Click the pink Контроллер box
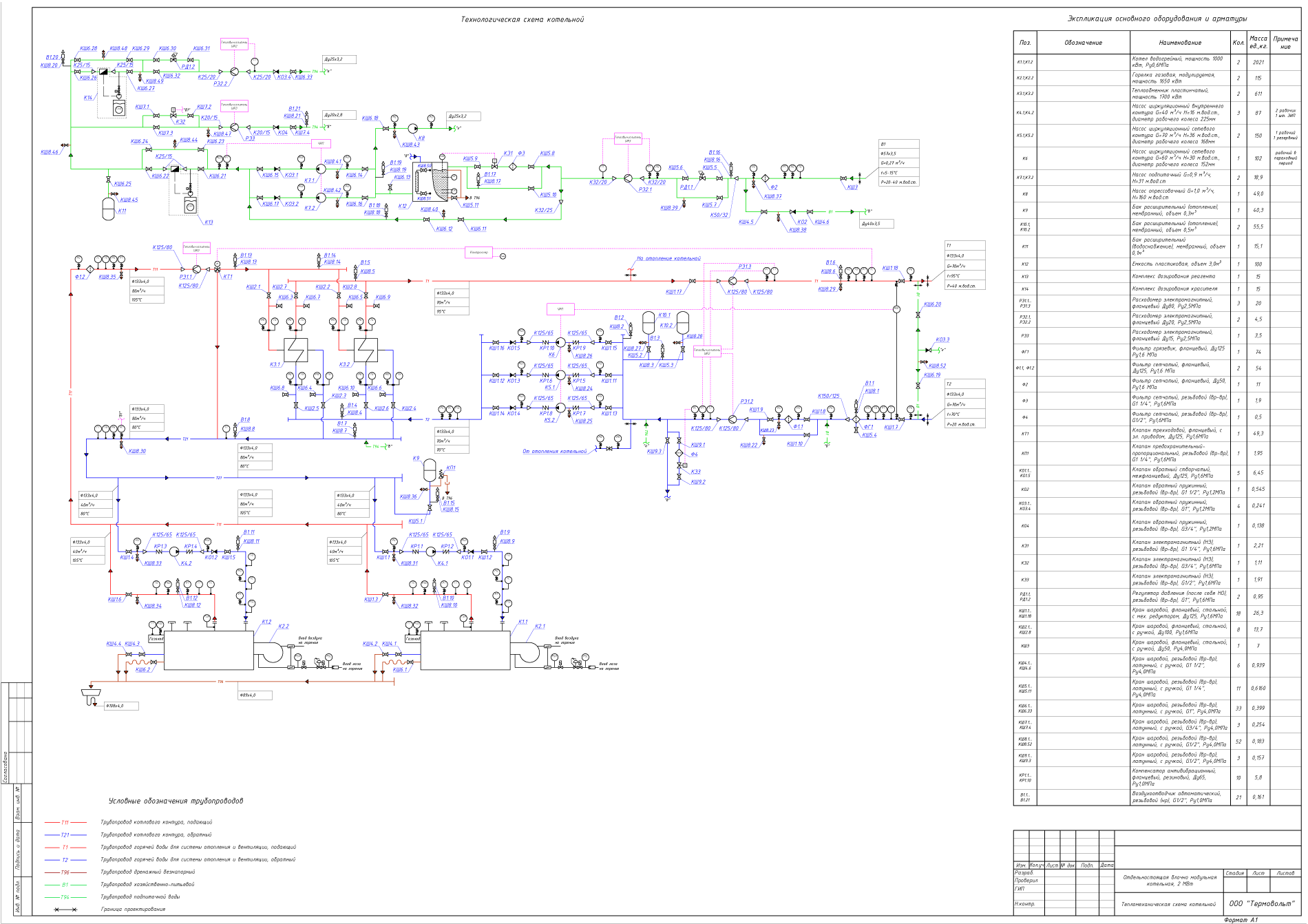This screenshot has height=924, width=1308. click(x=478, y=253)
